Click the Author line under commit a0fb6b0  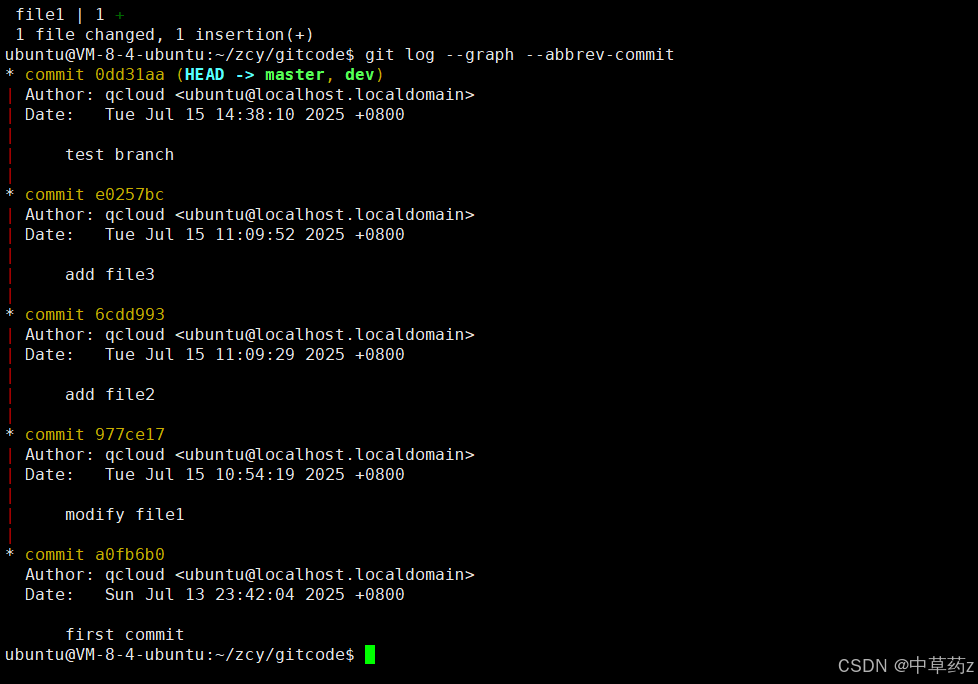(x=249, y=575)
